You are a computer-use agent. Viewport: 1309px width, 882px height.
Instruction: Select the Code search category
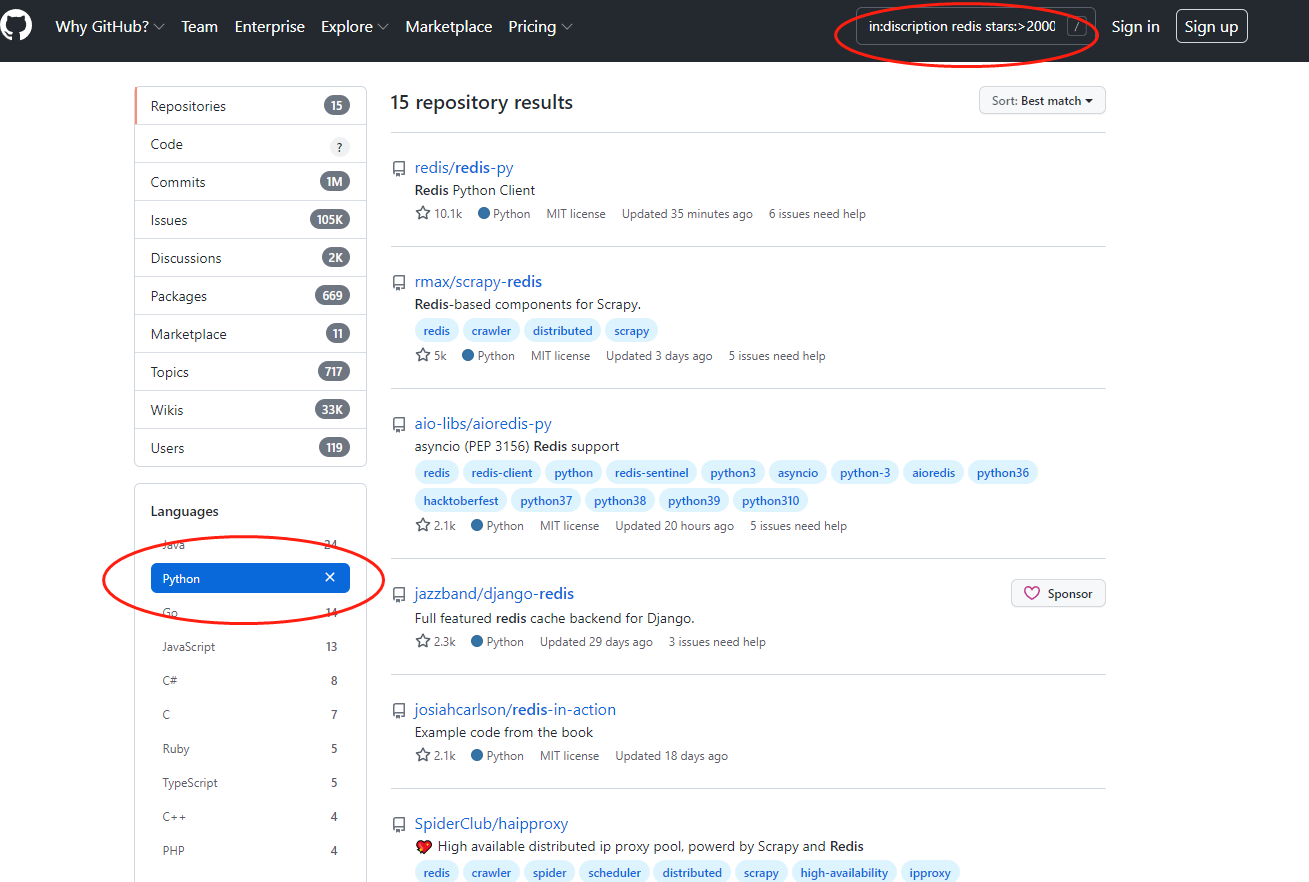(x=250, y=144)
